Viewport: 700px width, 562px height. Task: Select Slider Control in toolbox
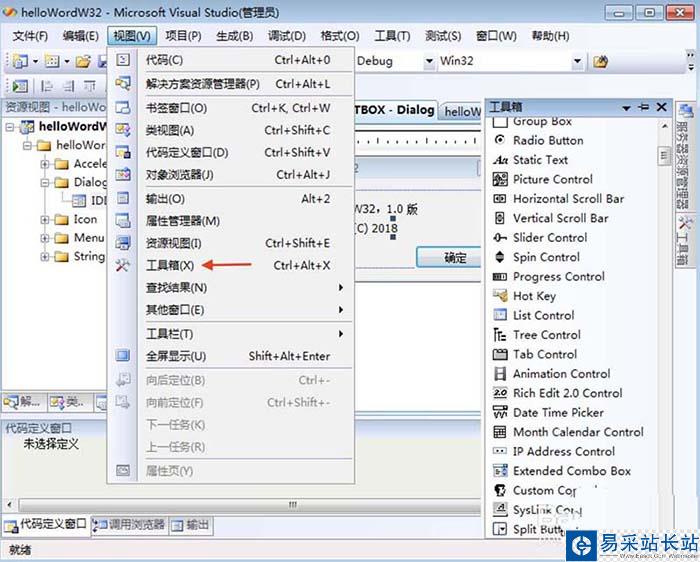pos(540,237)
